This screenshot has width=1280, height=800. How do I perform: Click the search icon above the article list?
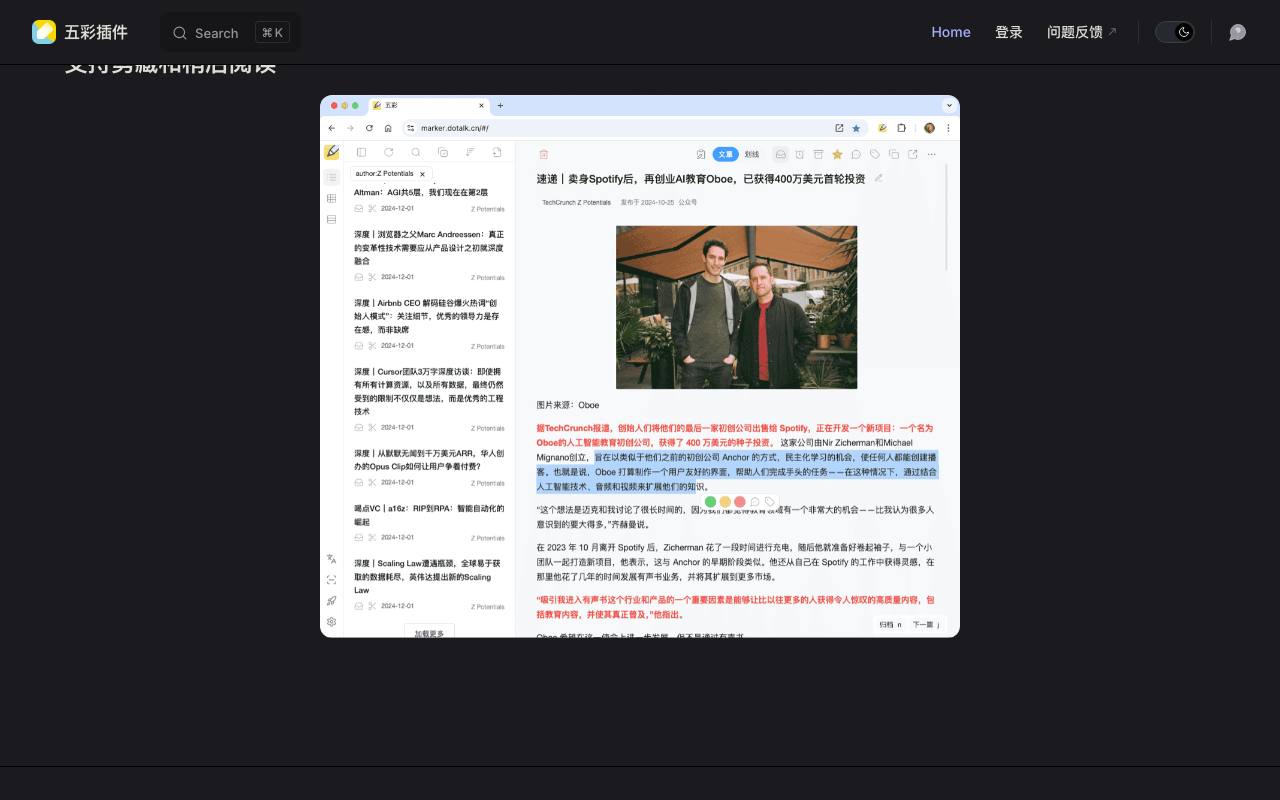coord(416,153)
